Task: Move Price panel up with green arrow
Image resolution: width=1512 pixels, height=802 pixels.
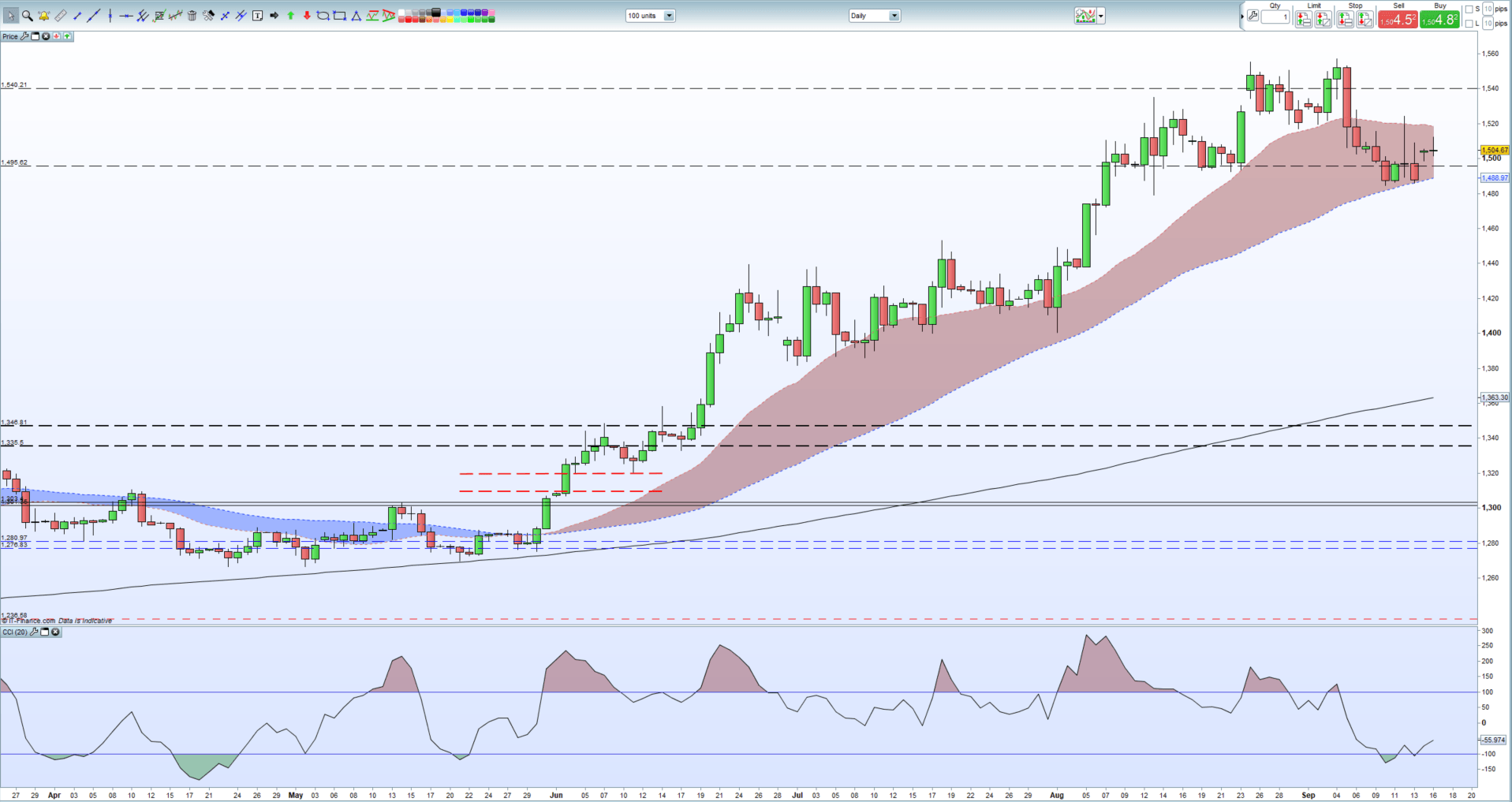Action: 67,36
